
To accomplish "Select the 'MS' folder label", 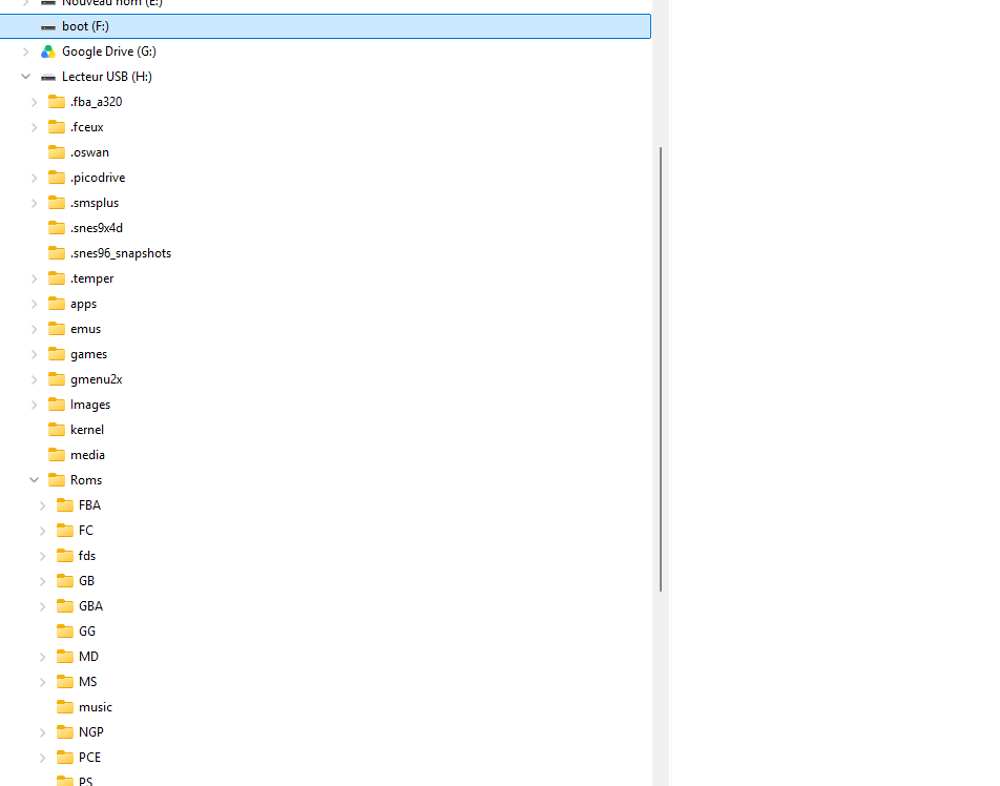I will coord(88,681).
